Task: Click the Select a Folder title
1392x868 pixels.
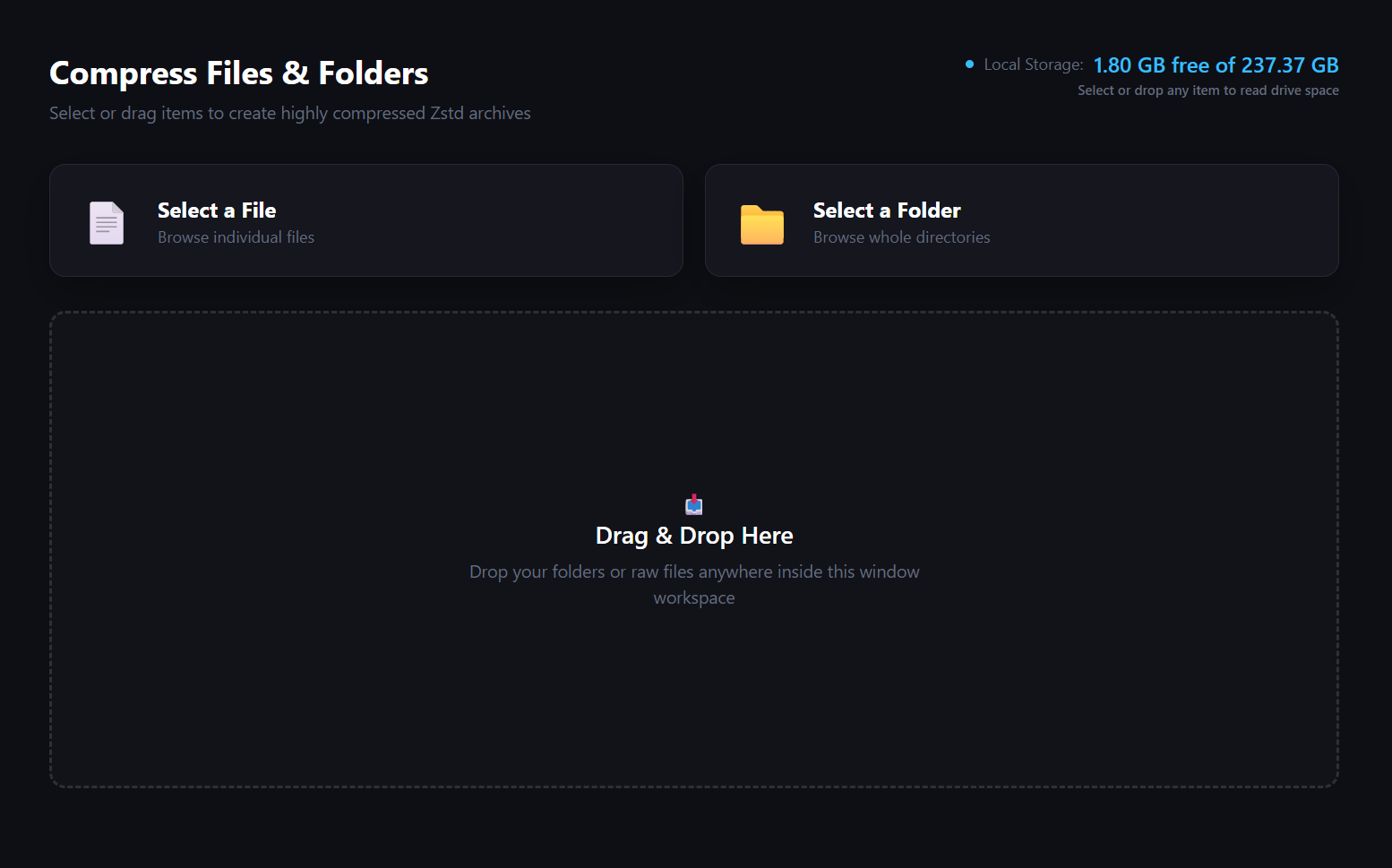Action: [887, 211]
